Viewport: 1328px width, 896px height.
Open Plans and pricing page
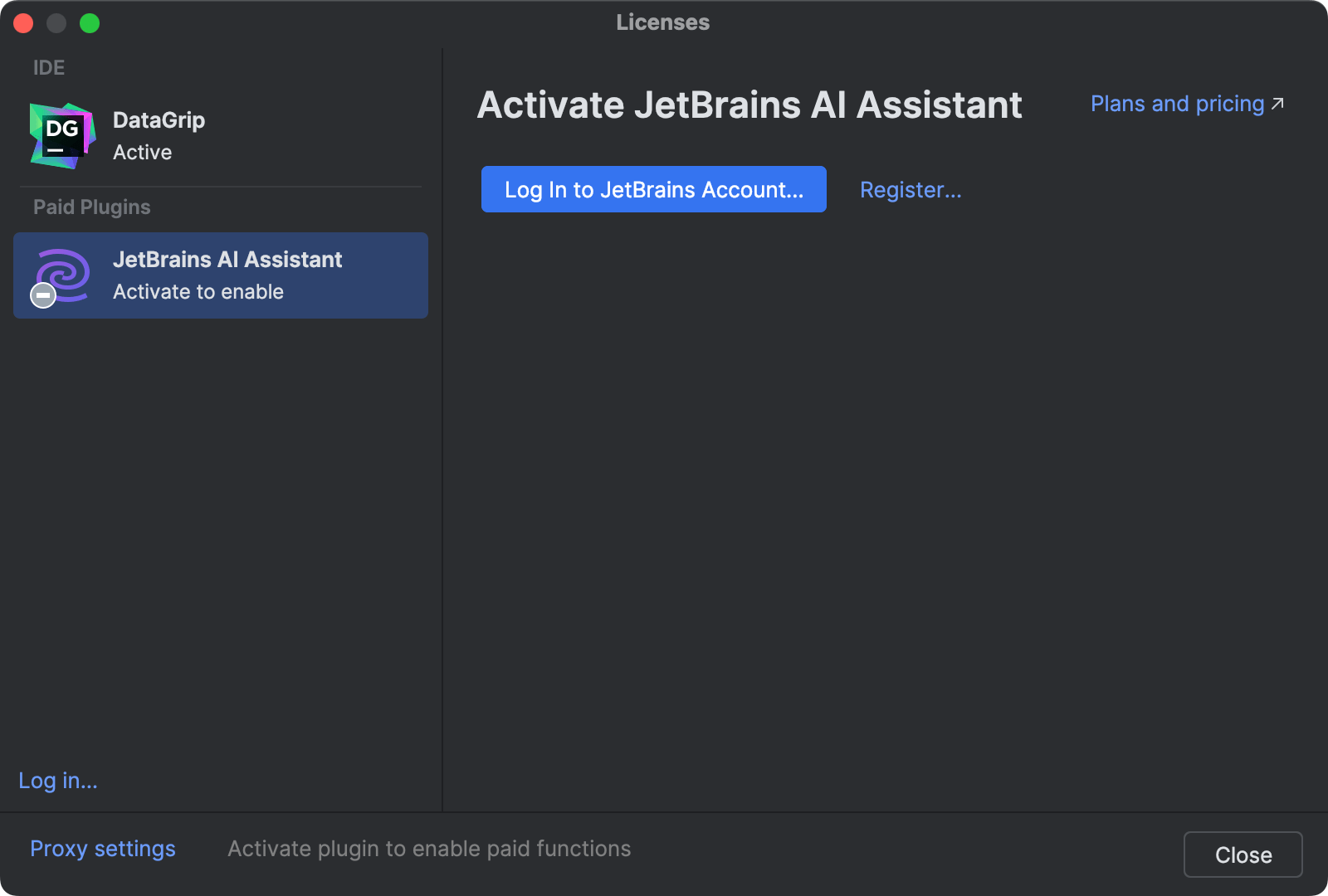pos(1176,104)
